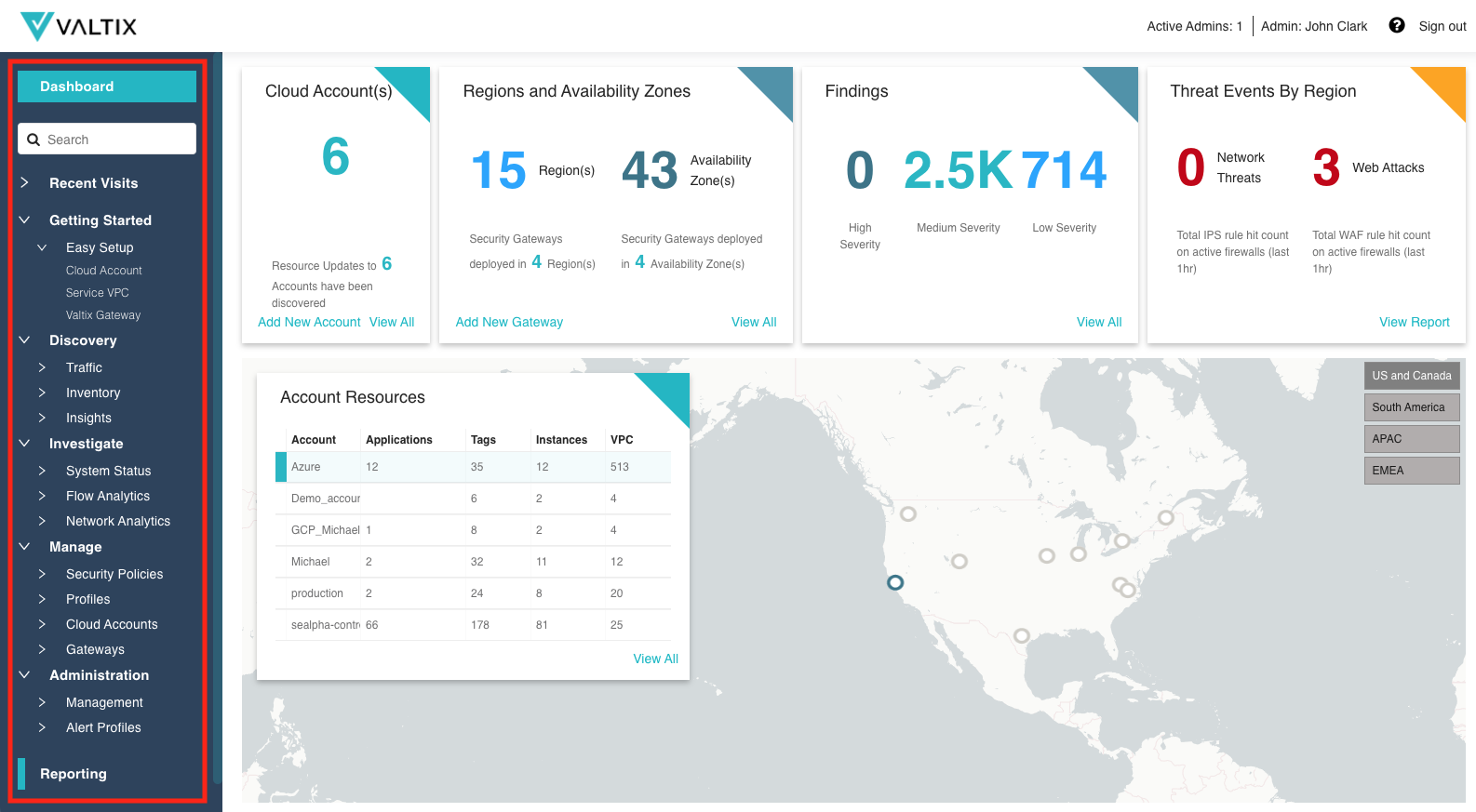Screen dimensions: 1476x812
Task: Click the search magnifier icon in sidebar
Action: pos(34,140)
